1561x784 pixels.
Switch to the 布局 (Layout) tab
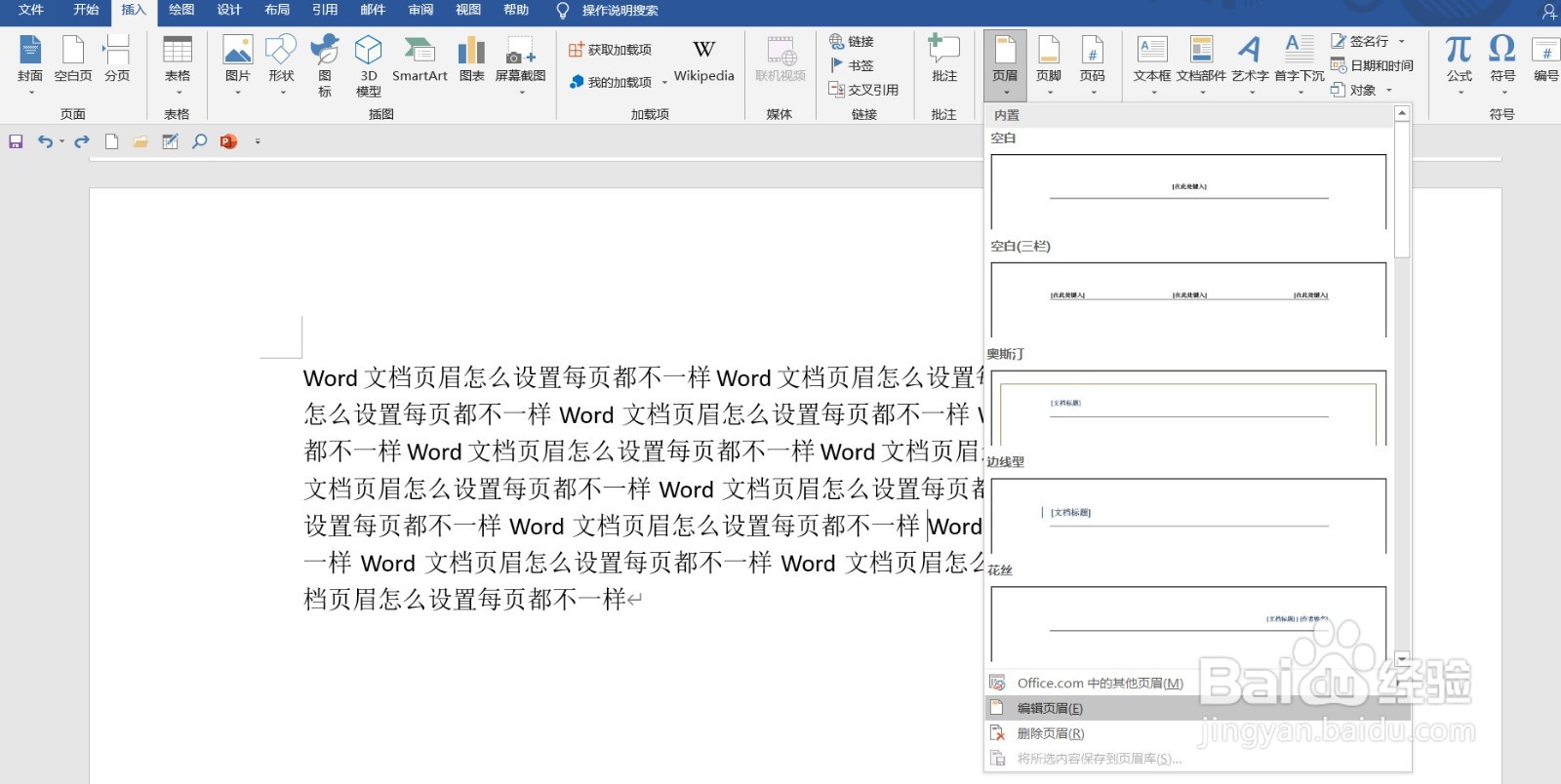pos(277,10)
